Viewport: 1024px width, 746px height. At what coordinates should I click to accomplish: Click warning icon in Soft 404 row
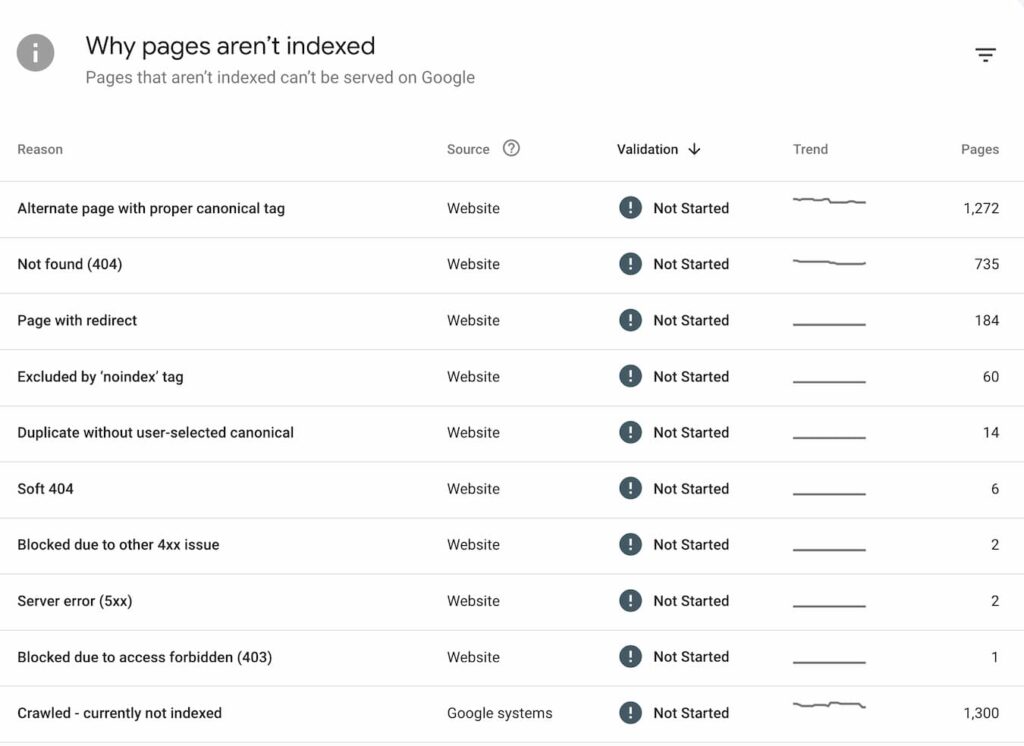coord(630,488)
